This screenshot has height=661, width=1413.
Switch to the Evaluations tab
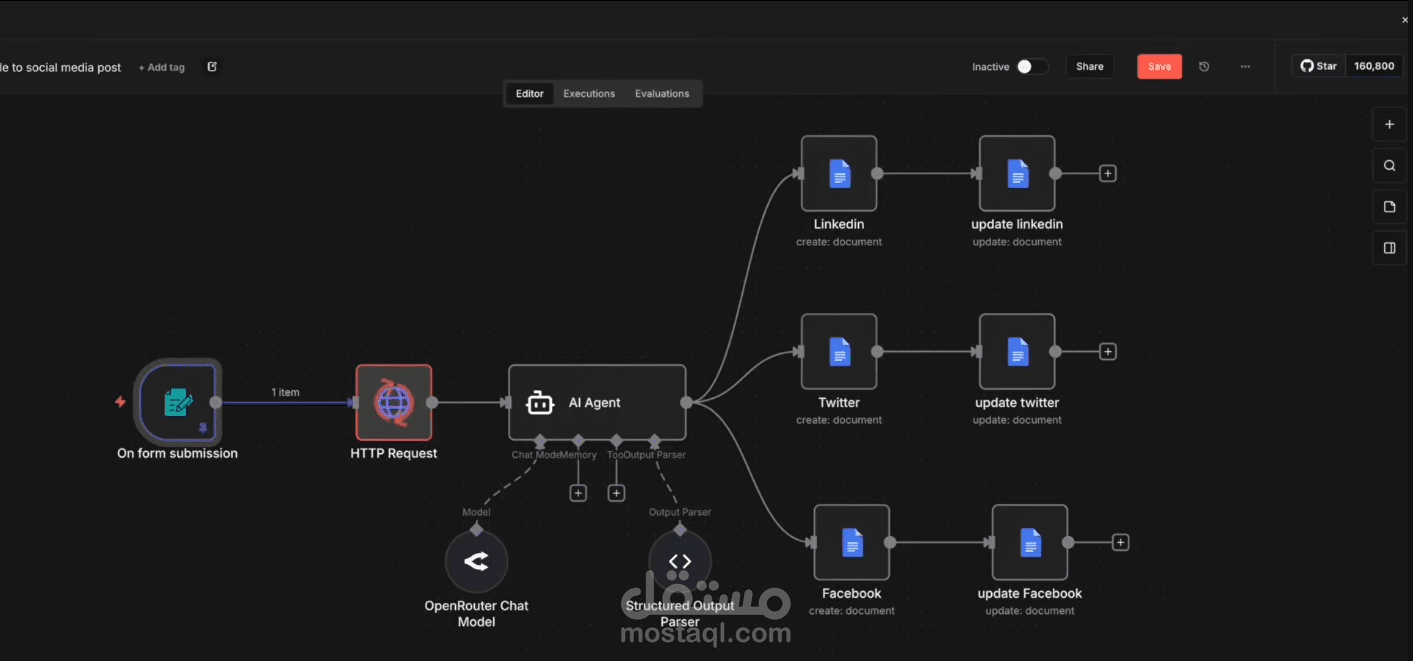click(x=662, y=94)
